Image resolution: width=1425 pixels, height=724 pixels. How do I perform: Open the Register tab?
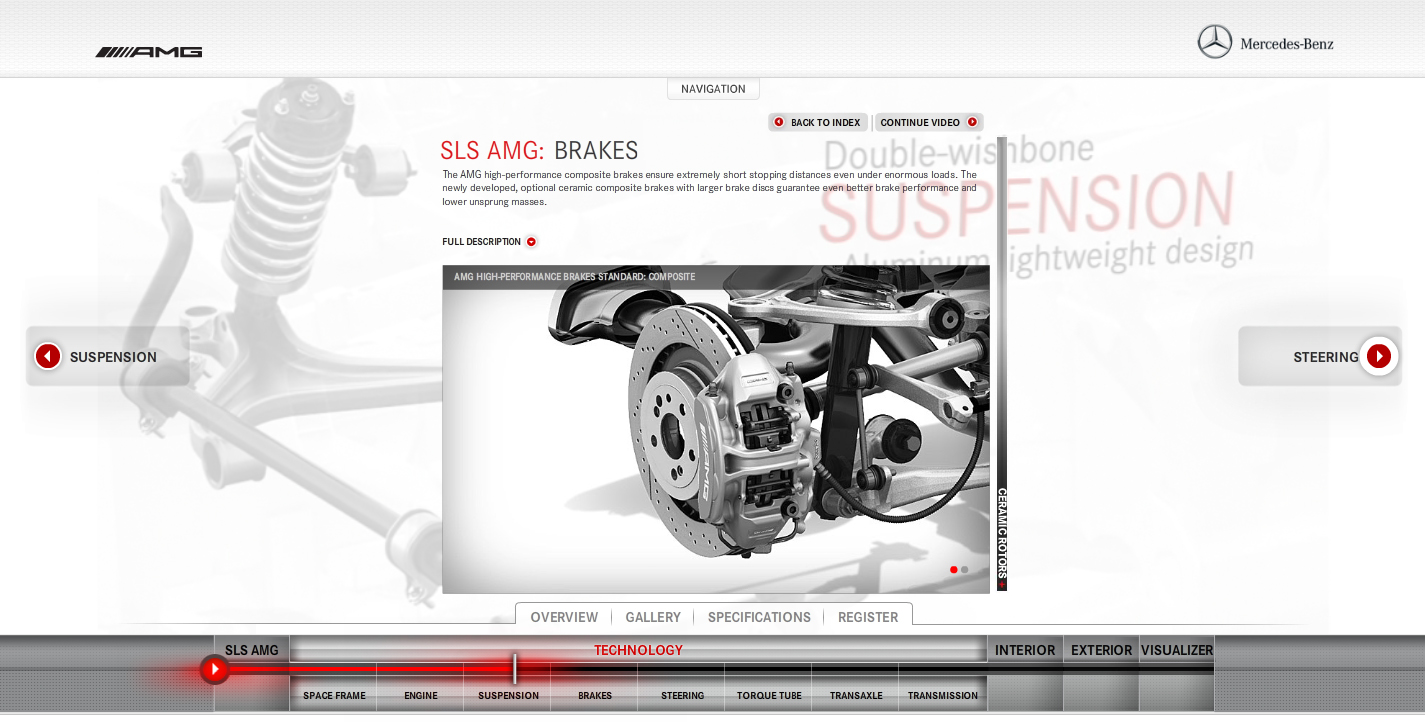(868, 617)
